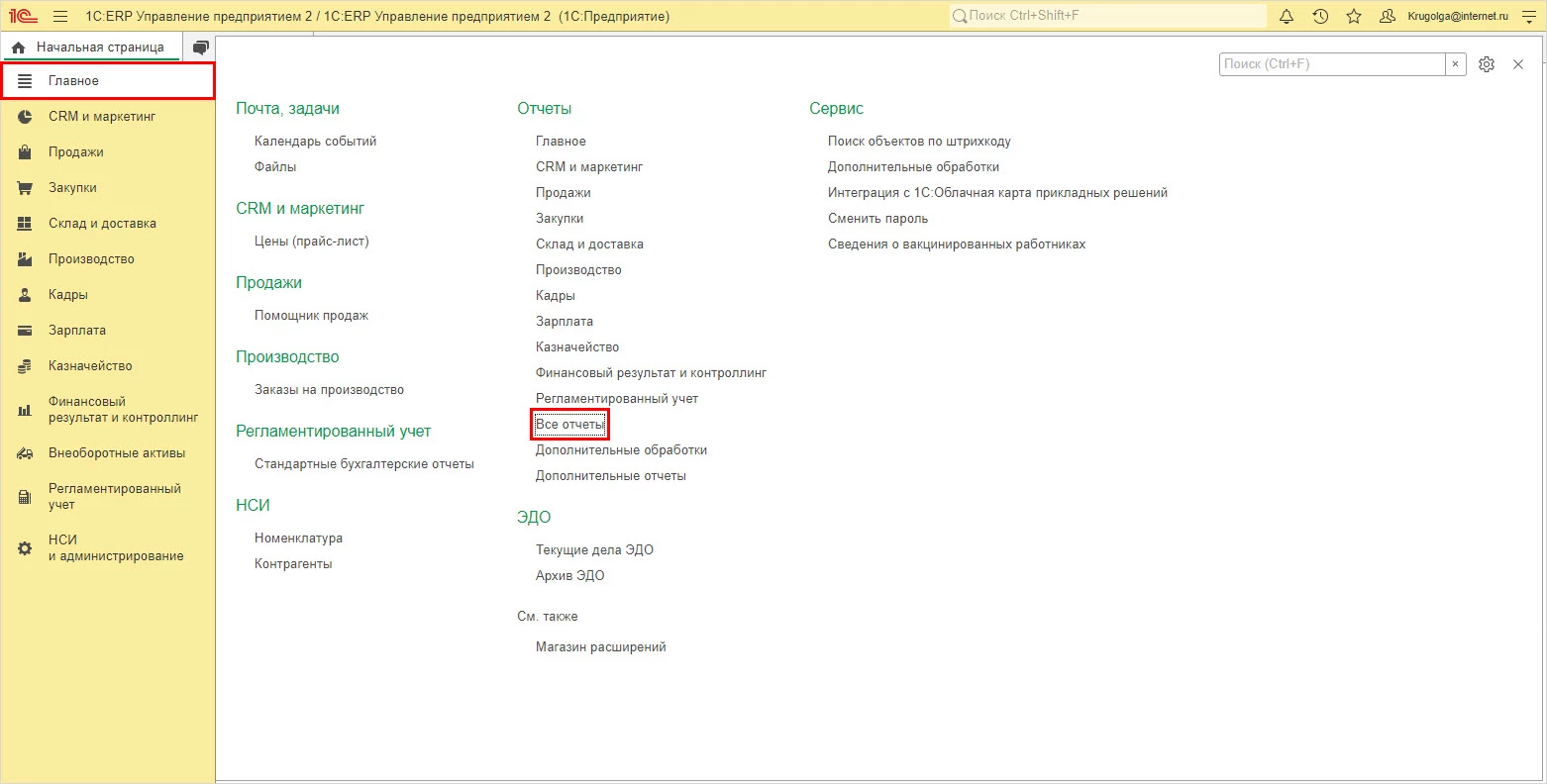Open Регламентированный учет reports link under Отчеты
1547x784 pixels.
tap(617, 399)
